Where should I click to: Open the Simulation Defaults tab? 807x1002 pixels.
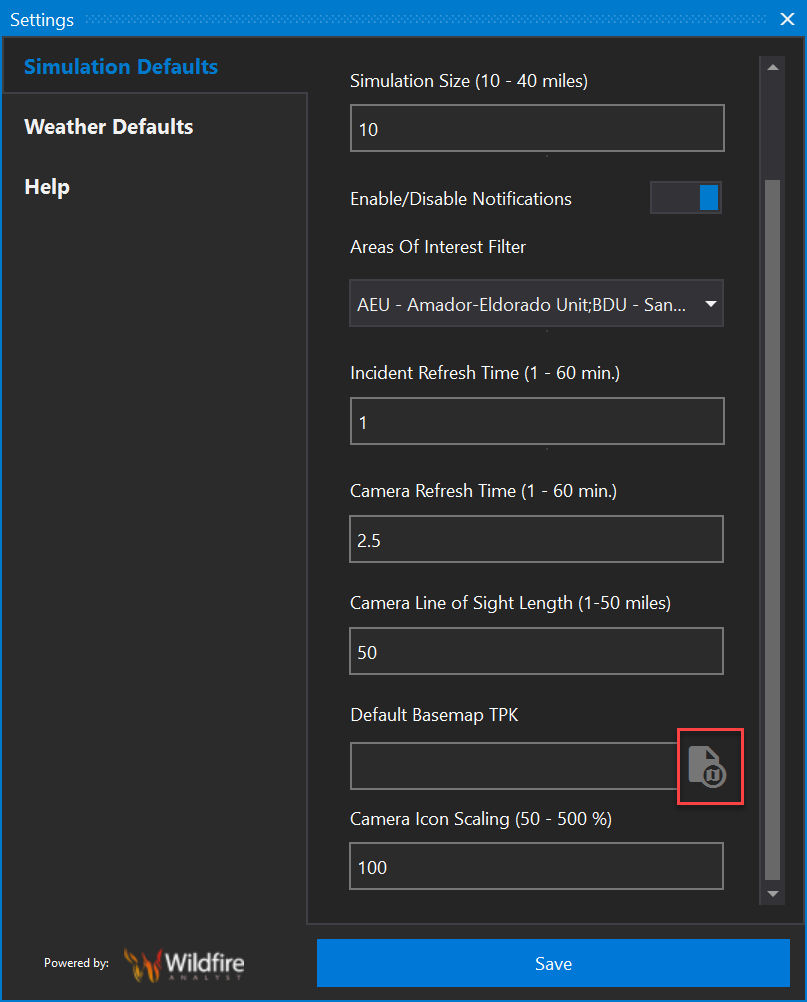coord(121,67)
